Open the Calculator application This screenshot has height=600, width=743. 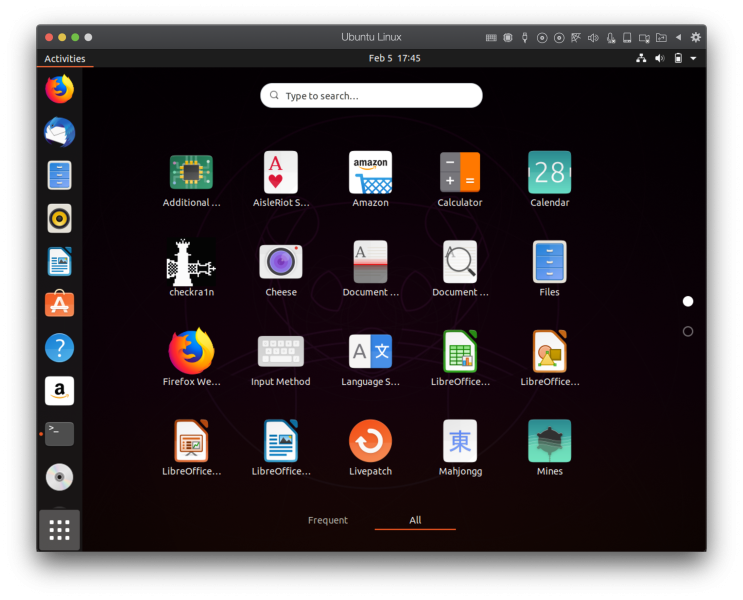coord(460,173)
